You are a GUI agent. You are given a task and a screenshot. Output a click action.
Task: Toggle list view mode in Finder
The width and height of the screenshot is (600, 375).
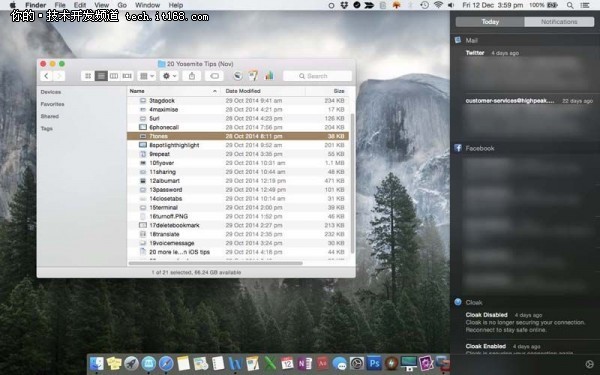[x=101, y=76]
